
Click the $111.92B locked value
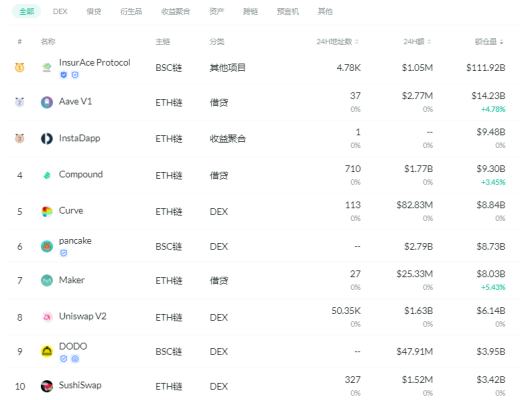click(x=486, y=68)
